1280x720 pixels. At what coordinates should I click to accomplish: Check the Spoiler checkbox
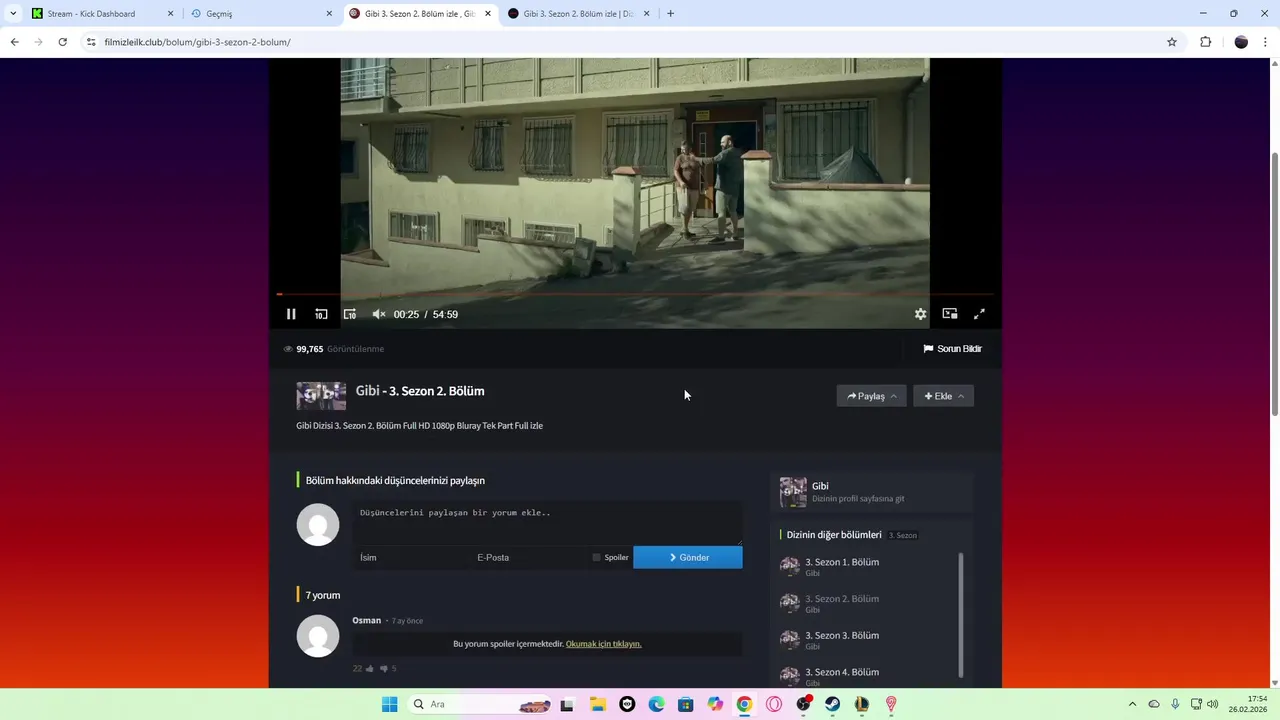597,557
